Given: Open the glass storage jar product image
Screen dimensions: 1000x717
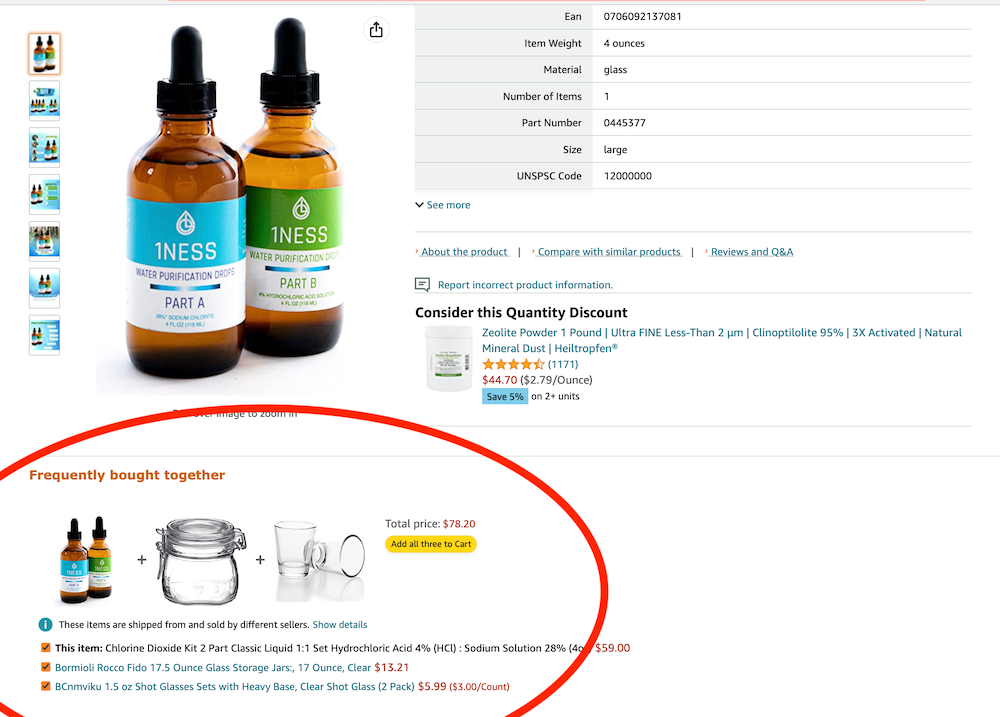Looking at the screenshot, I should [202, 560].
